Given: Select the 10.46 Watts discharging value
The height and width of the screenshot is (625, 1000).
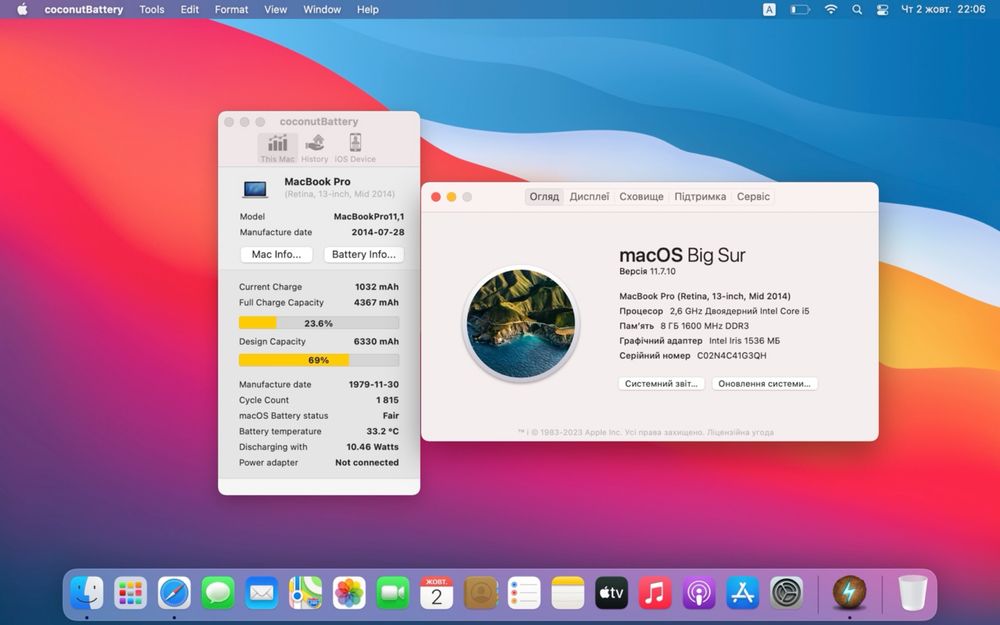Looking at the screenshot, I should [x=372, y=446].
